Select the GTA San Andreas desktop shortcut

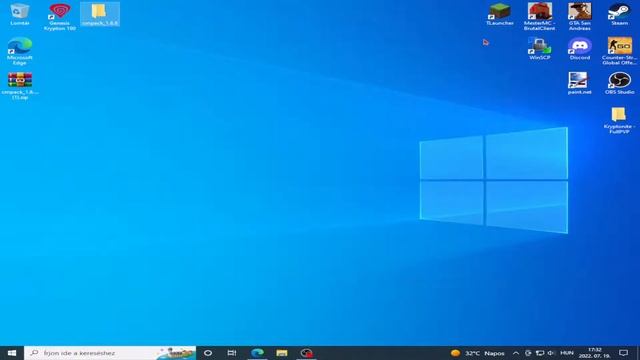[580, 17]
